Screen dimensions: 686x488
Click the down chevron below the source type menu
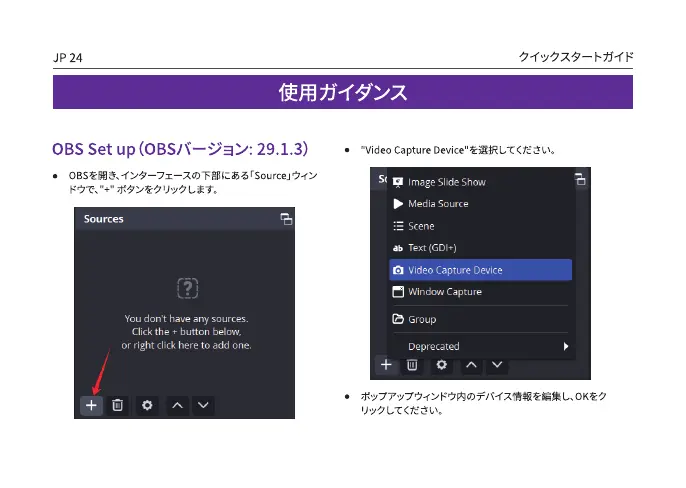[497, 366]
